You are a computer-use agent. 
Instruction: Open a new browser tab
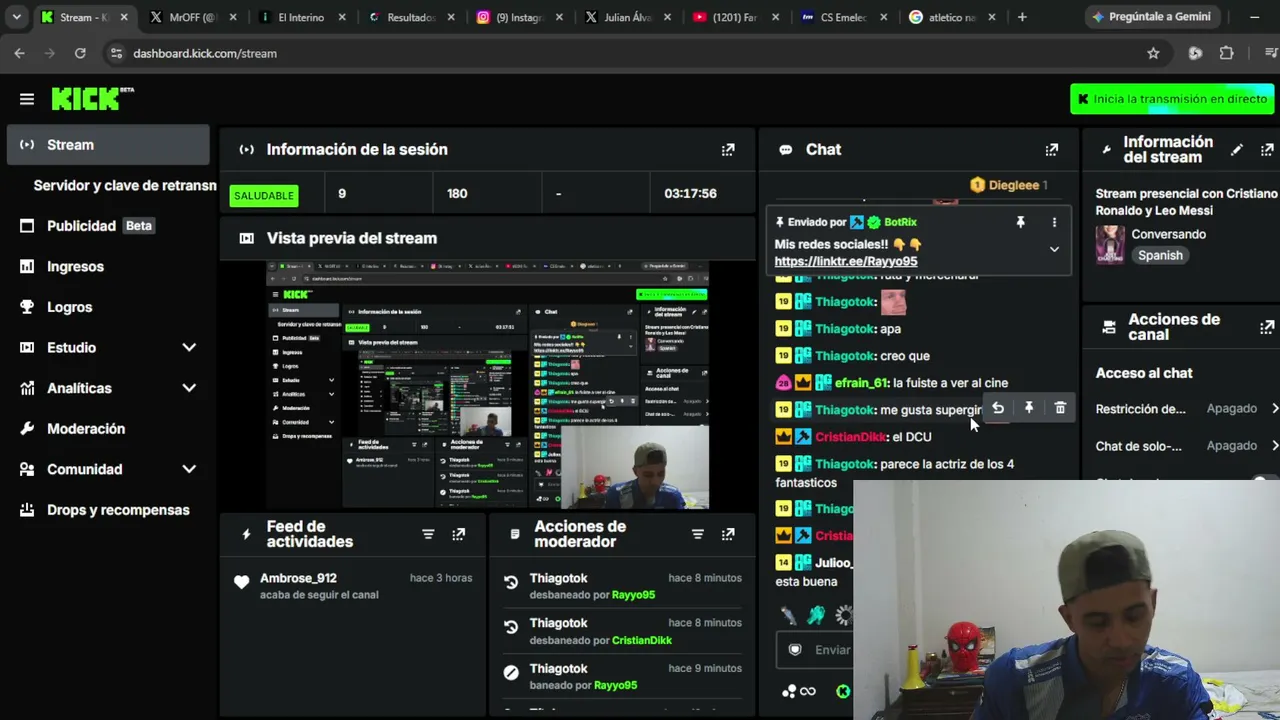click(x=1022, y=17)
